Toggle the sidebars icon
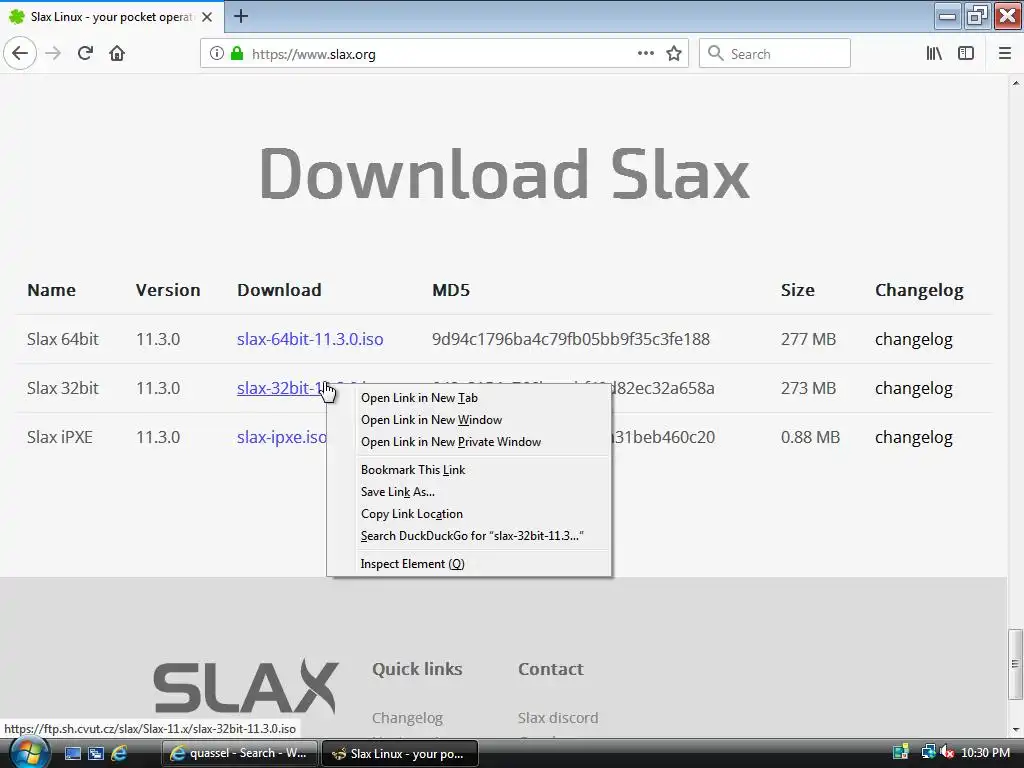This screenshot has width=1024, height=768. click(966, 54)
